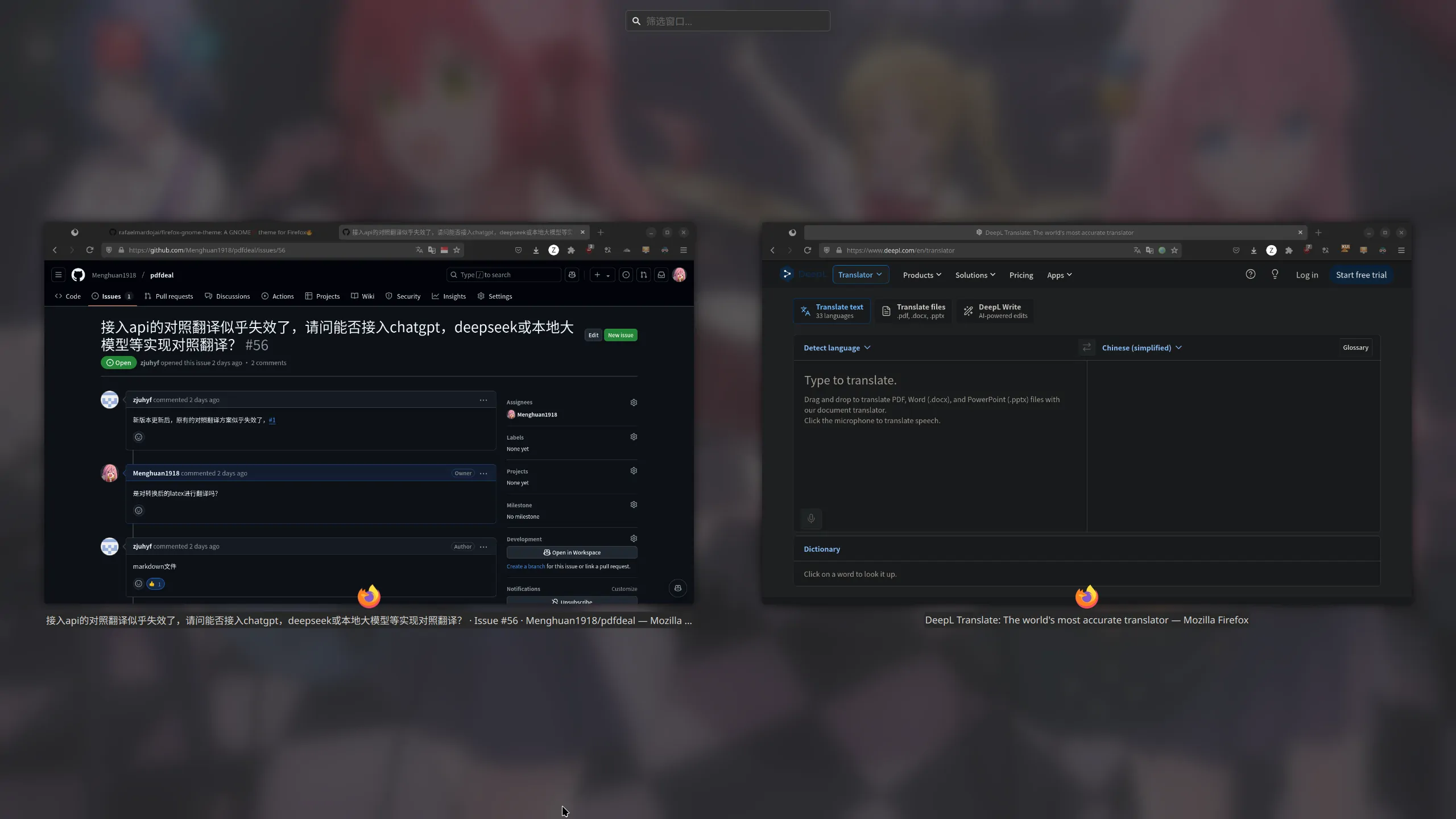Bookmark the DeepL page with star

pos(1174,250)
